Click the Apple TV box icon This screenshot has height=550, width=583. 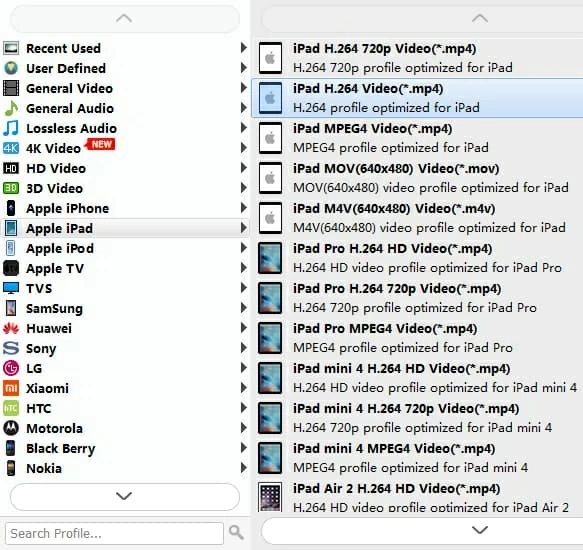pyautogui.click(x=11, y=268)
